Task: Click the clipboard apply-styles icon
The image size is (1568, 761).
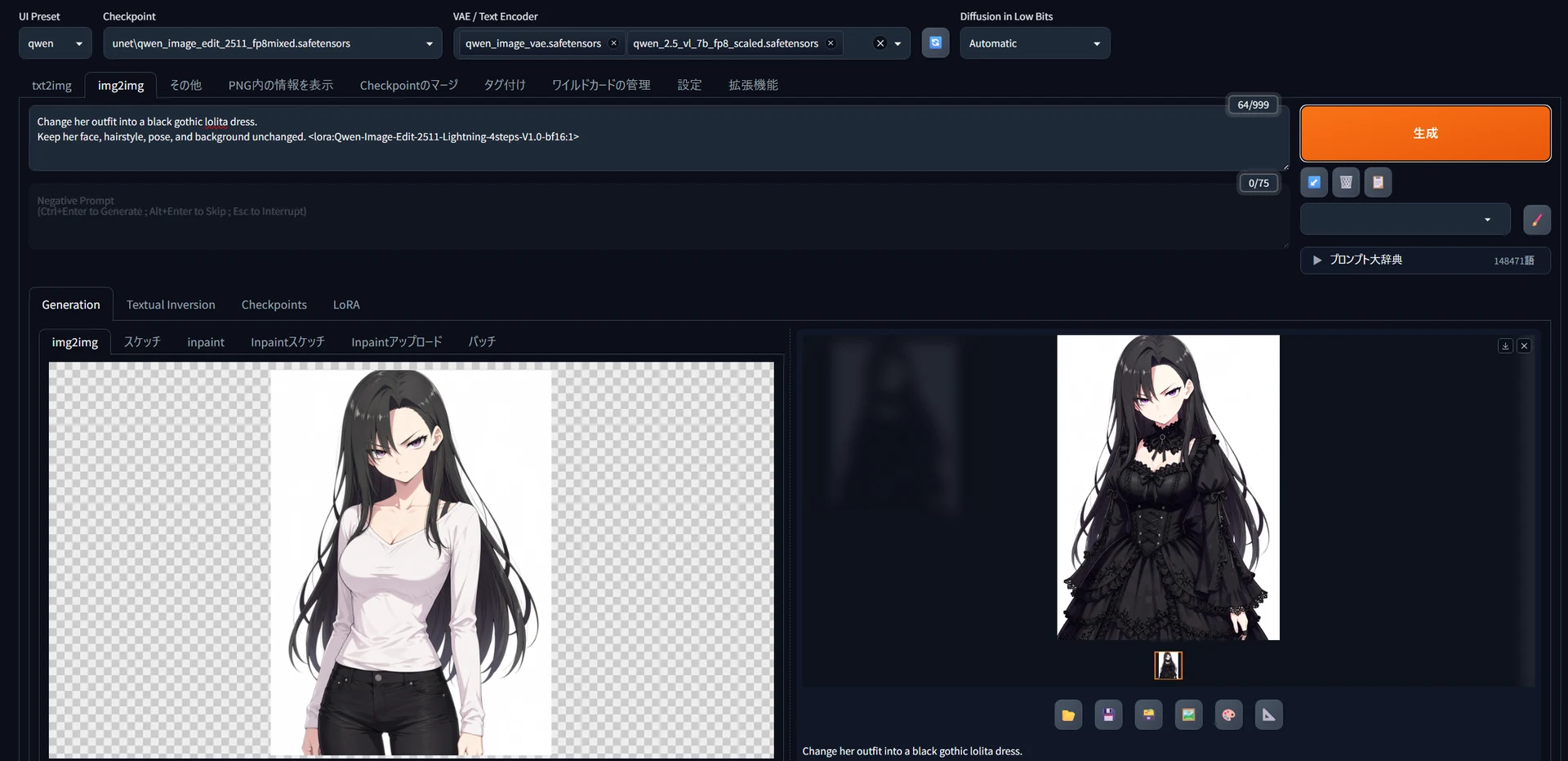Action: click(1378, 182)
